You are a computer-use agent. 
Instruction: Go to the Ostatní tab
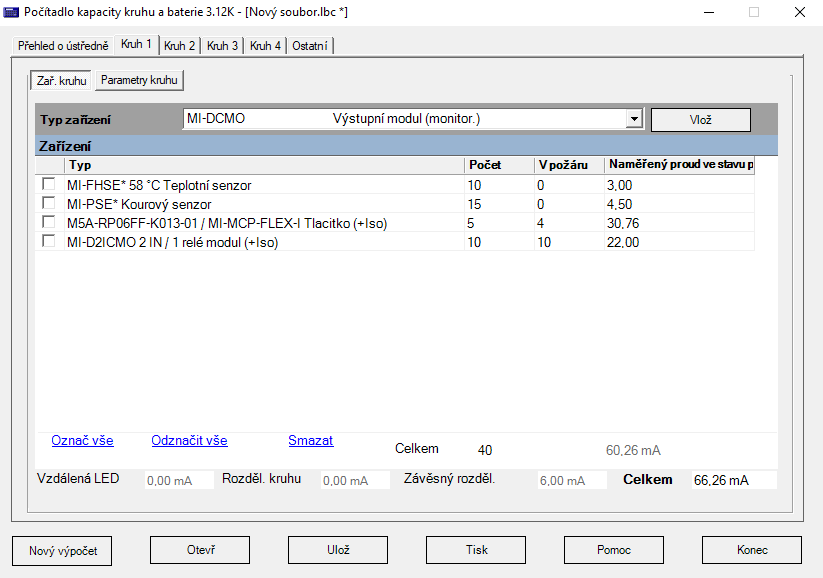(310, 46)
